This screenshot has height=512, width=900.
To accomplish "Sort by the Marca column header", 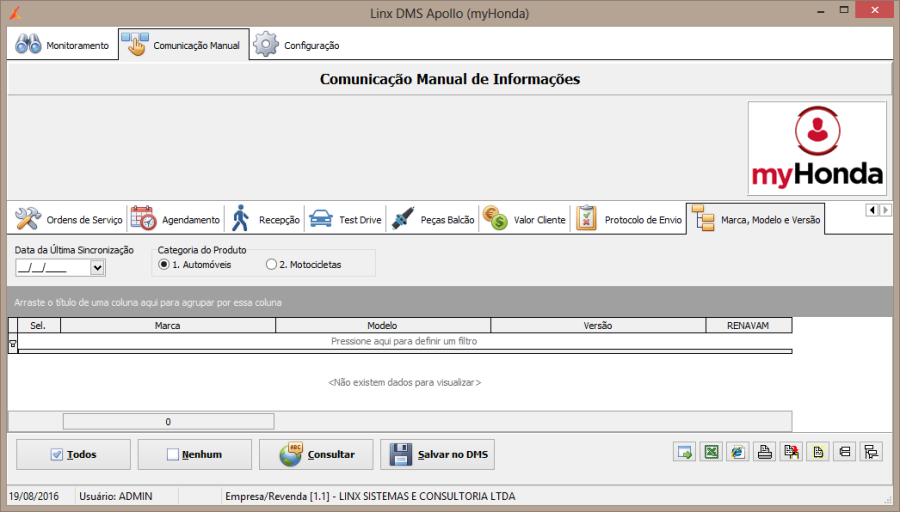I will click(168, 325).
